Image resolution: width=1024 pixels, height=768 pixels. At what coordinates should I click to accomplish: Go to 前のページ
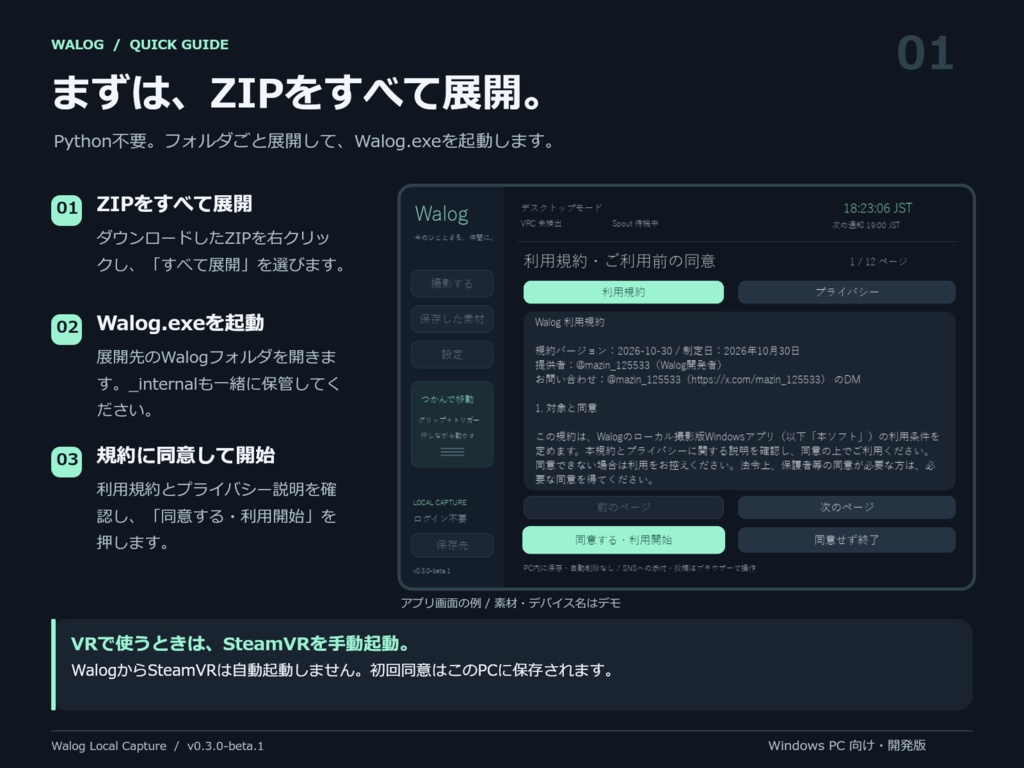[x=624, y=507]
